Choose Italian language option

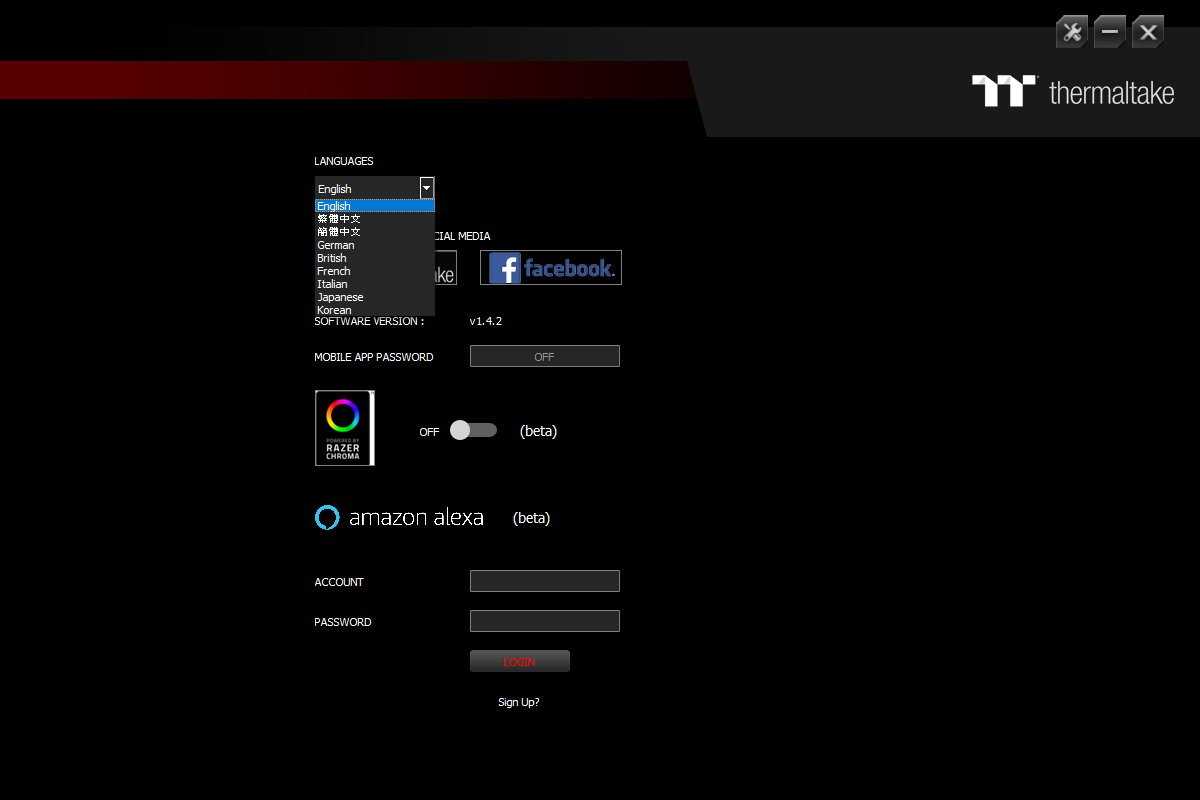click(332, 284)
